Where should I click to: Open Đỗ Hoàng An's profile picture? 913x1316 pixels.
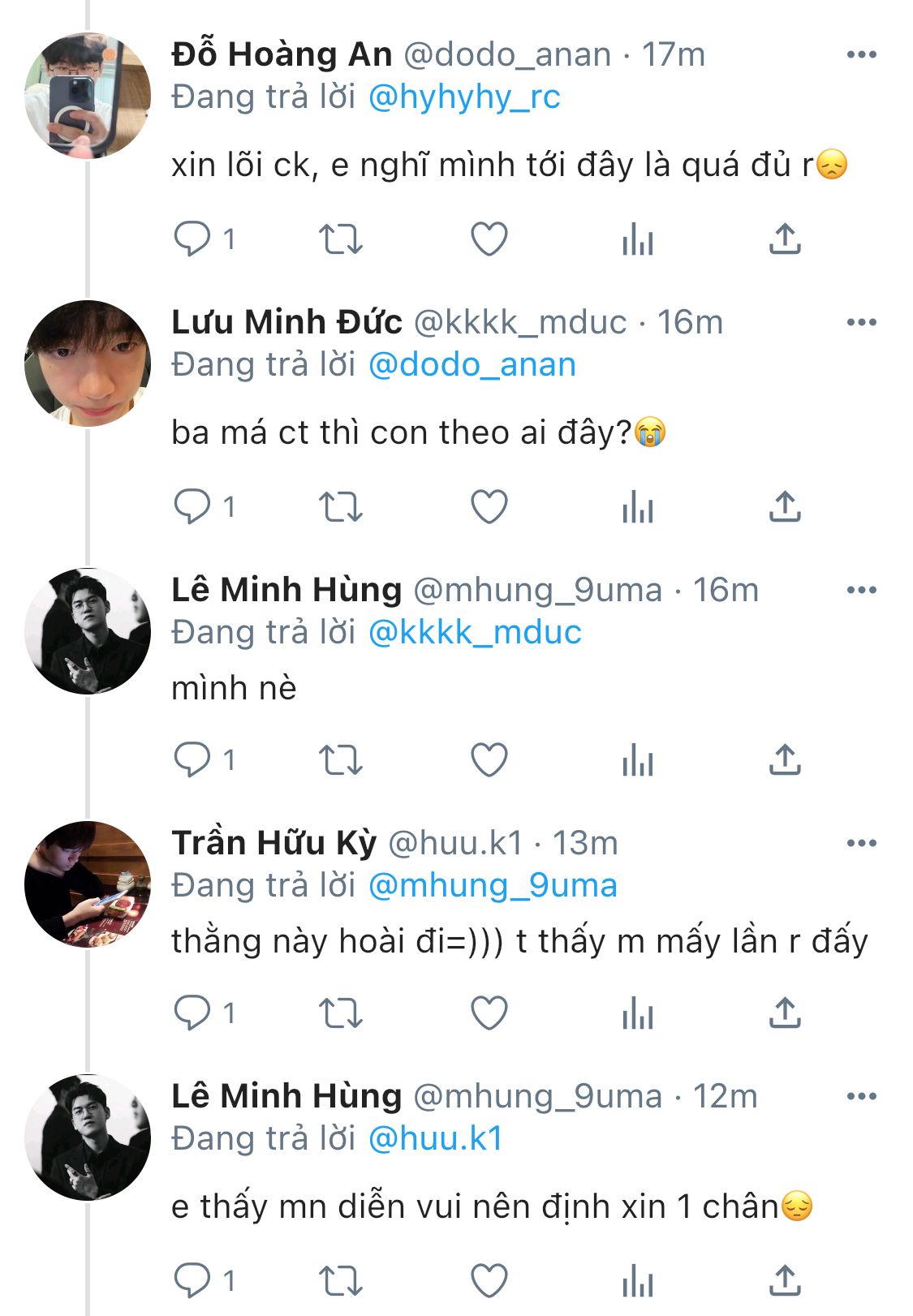point(88,96)
